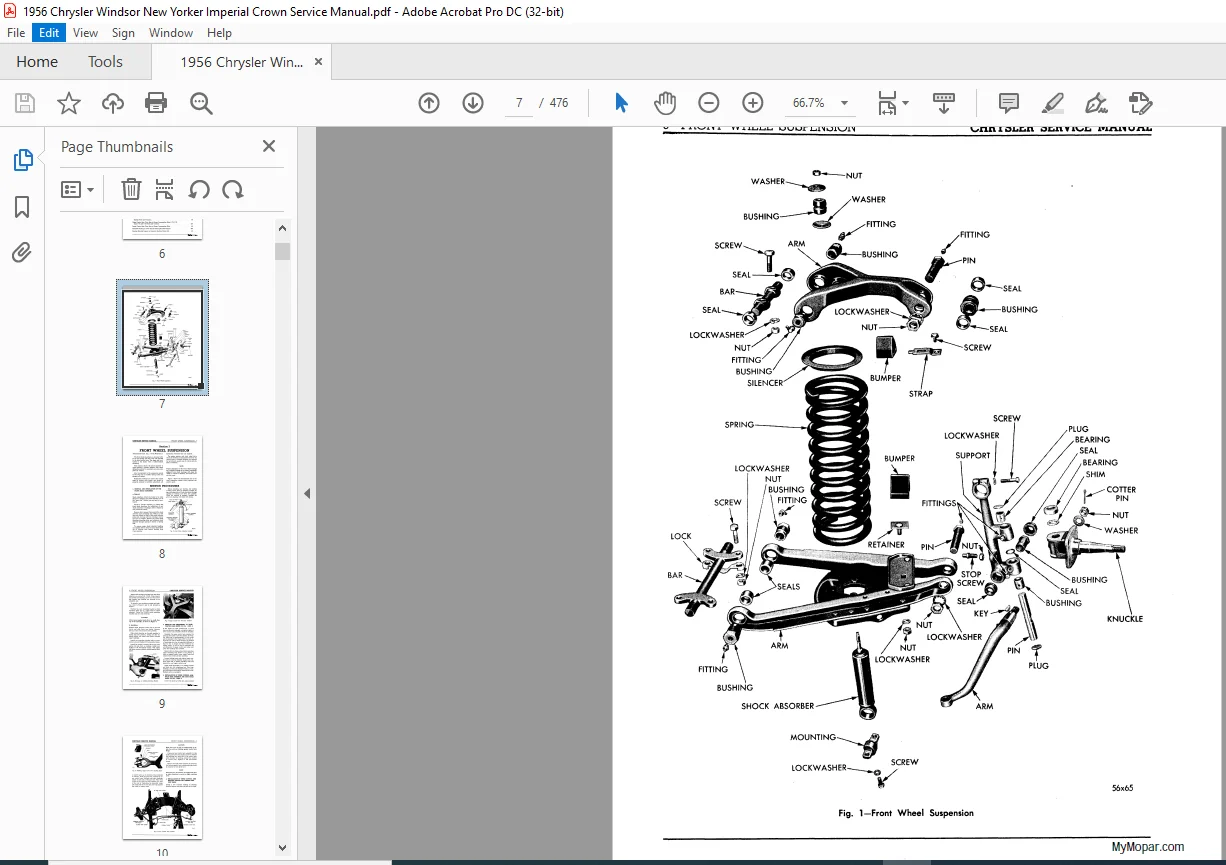Select page 9 thumbnail
The height and width of the screenshot is (865, 1226).
pos(162,637)
